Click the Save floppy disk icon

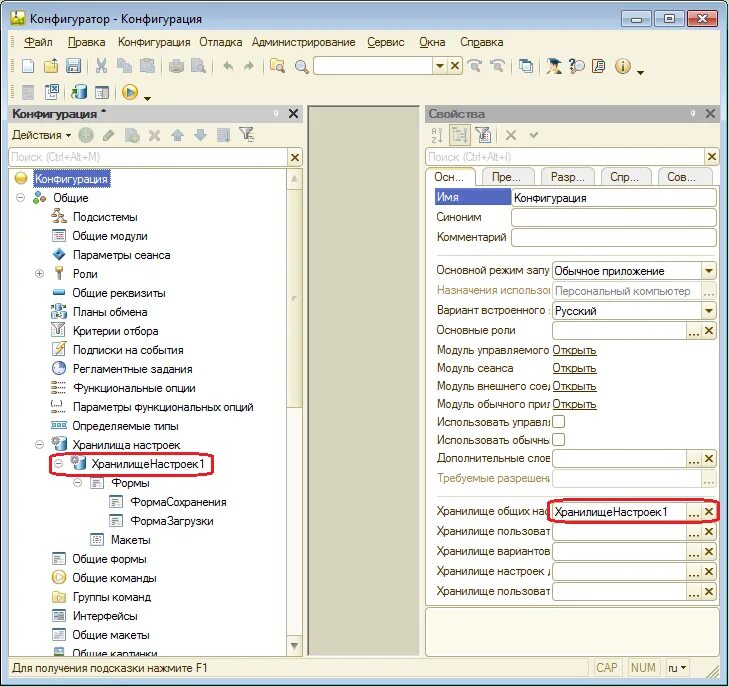pyautogui.click(x=73, y=66)
